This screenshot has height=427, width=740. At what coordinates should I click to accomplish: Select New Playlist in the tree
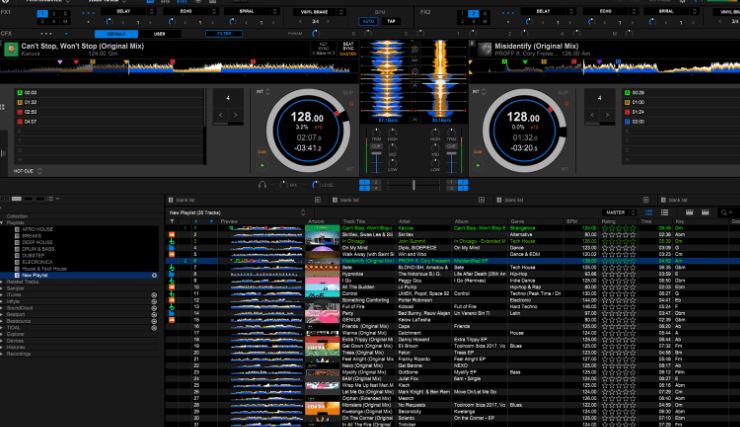coord(35,275)
